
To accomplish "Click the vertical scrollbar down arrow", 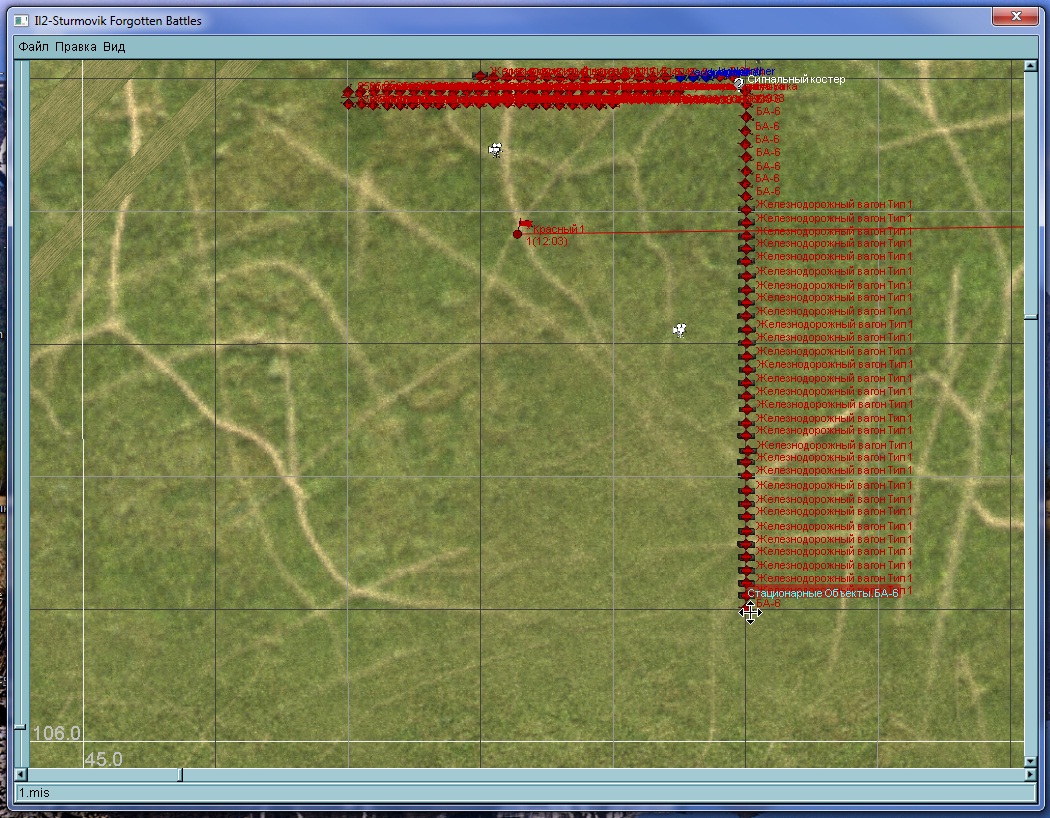I will pos(1031,761).
